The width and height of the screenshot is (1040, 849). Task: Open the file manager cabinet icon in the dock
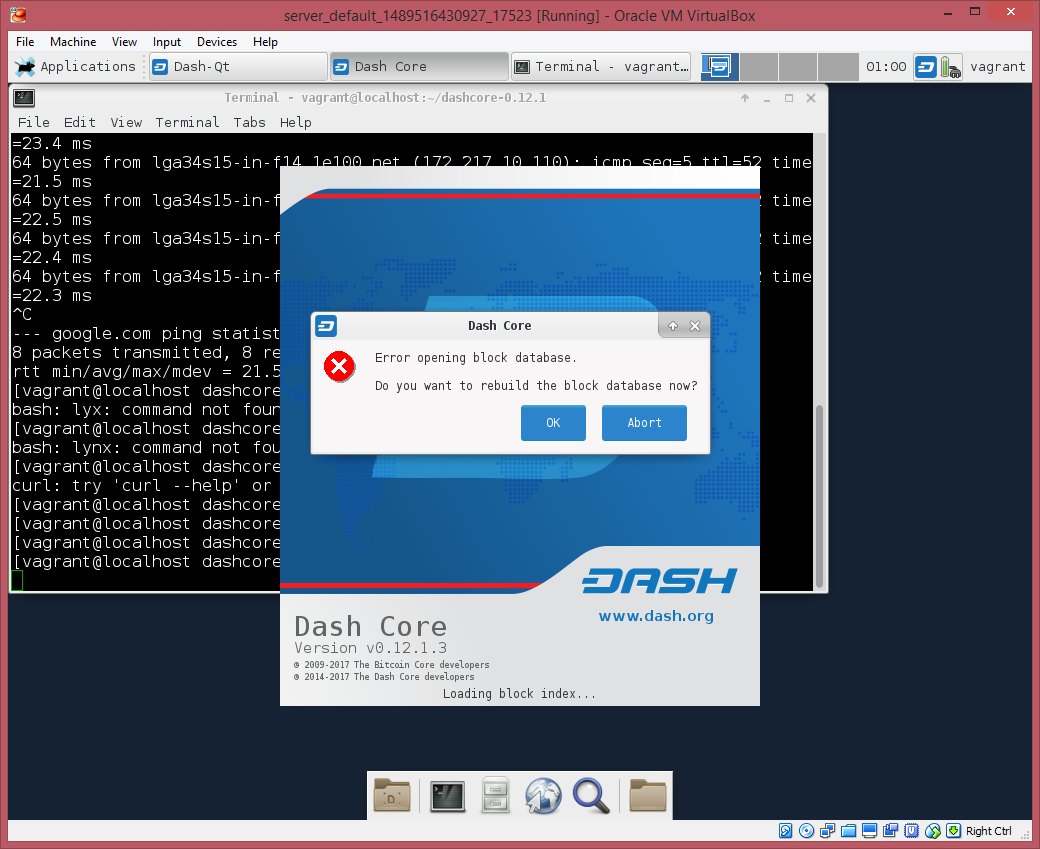(495, 795)
